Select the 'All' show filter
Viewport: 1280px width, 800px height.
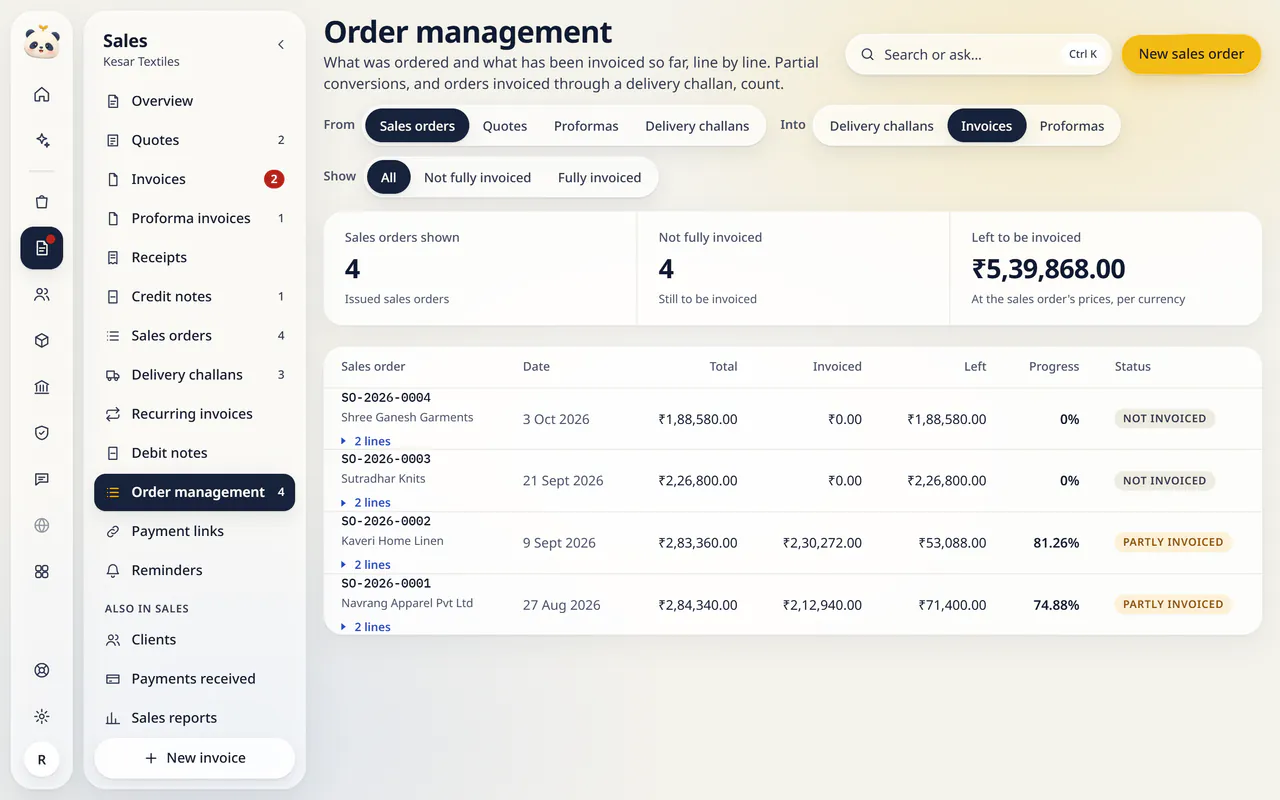click(388, 178)
